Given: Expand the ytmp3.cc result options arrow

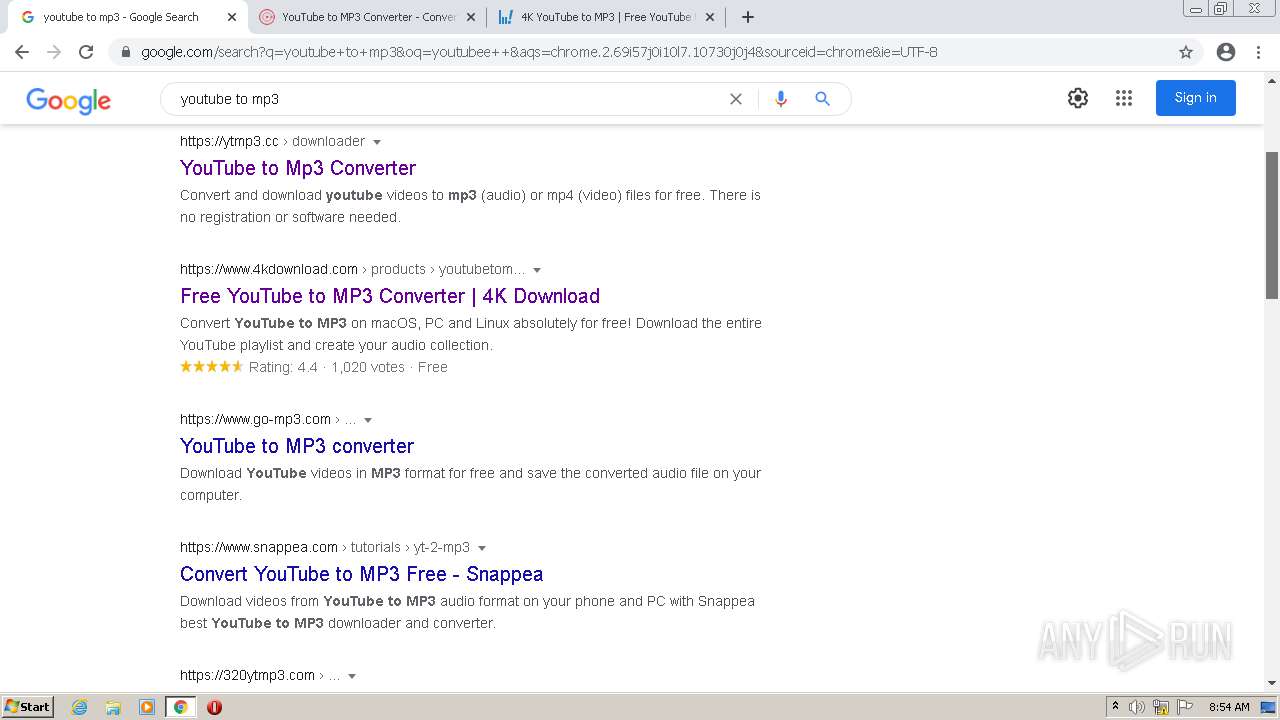Looking at the screenshot, I should (x=377, y=142).
